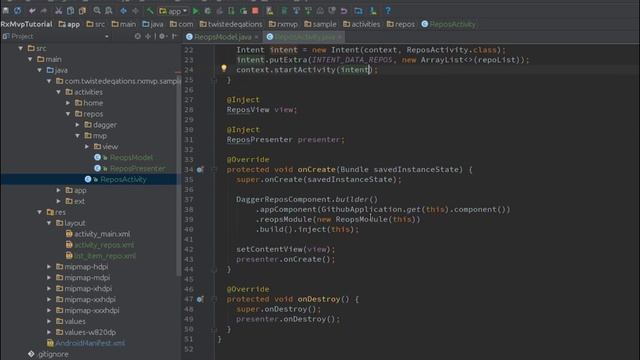The height and width of the screenshot is (360, 640).
Task: Click the override gutter icon beside onDestroy
Action: click(x=200, y=299)
